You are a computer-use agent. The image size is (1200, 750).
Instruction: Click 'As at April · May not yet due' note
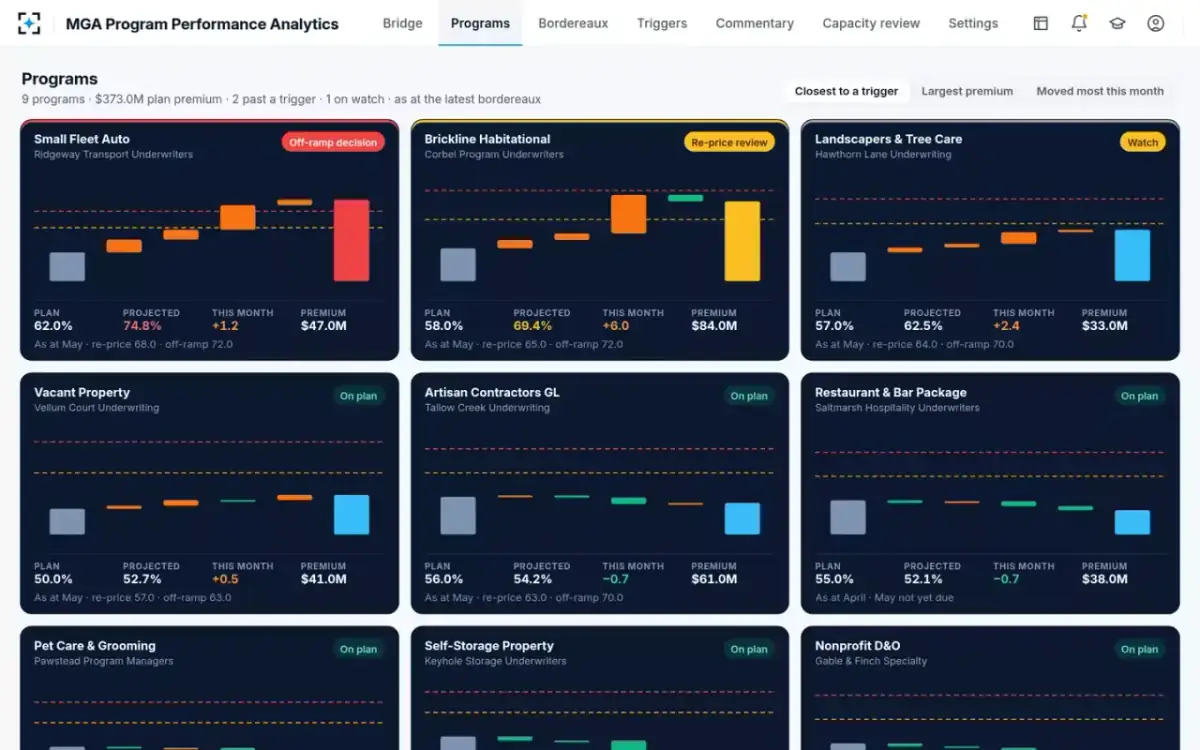click(884, 598)
